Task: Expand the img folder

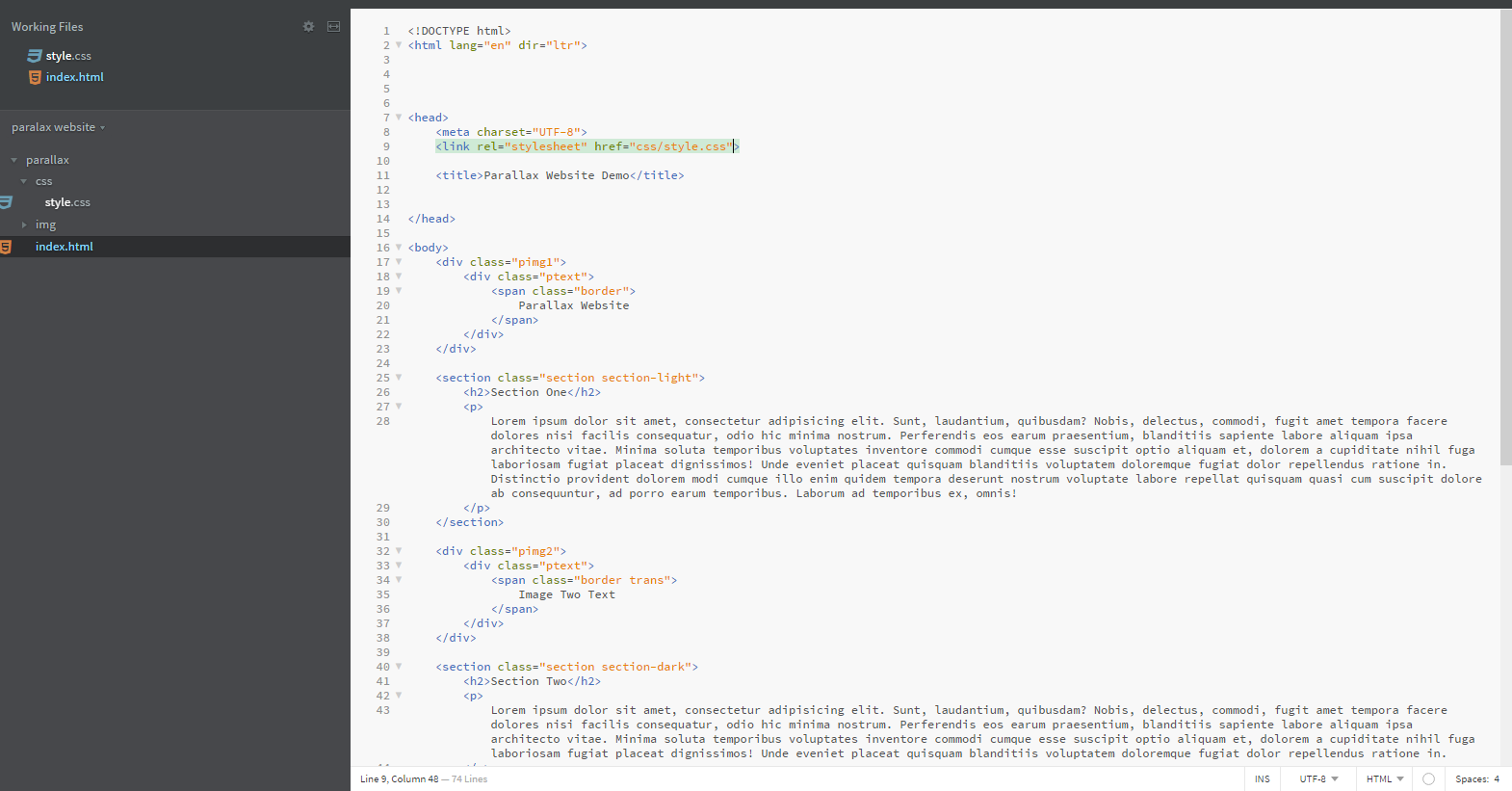Action: pos(24,224)
